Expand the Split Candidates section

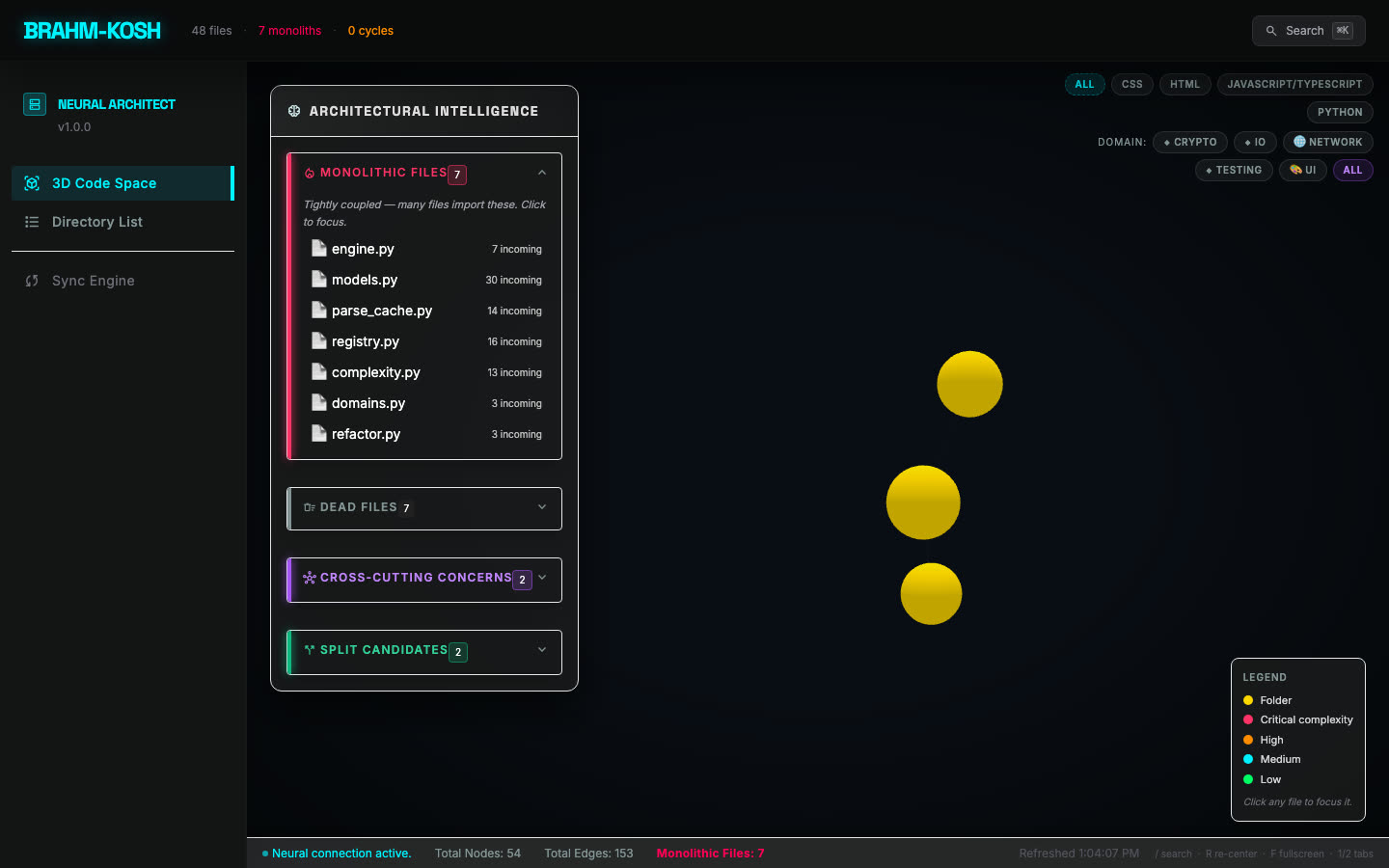pyautogui.click(x=542, y=650)
